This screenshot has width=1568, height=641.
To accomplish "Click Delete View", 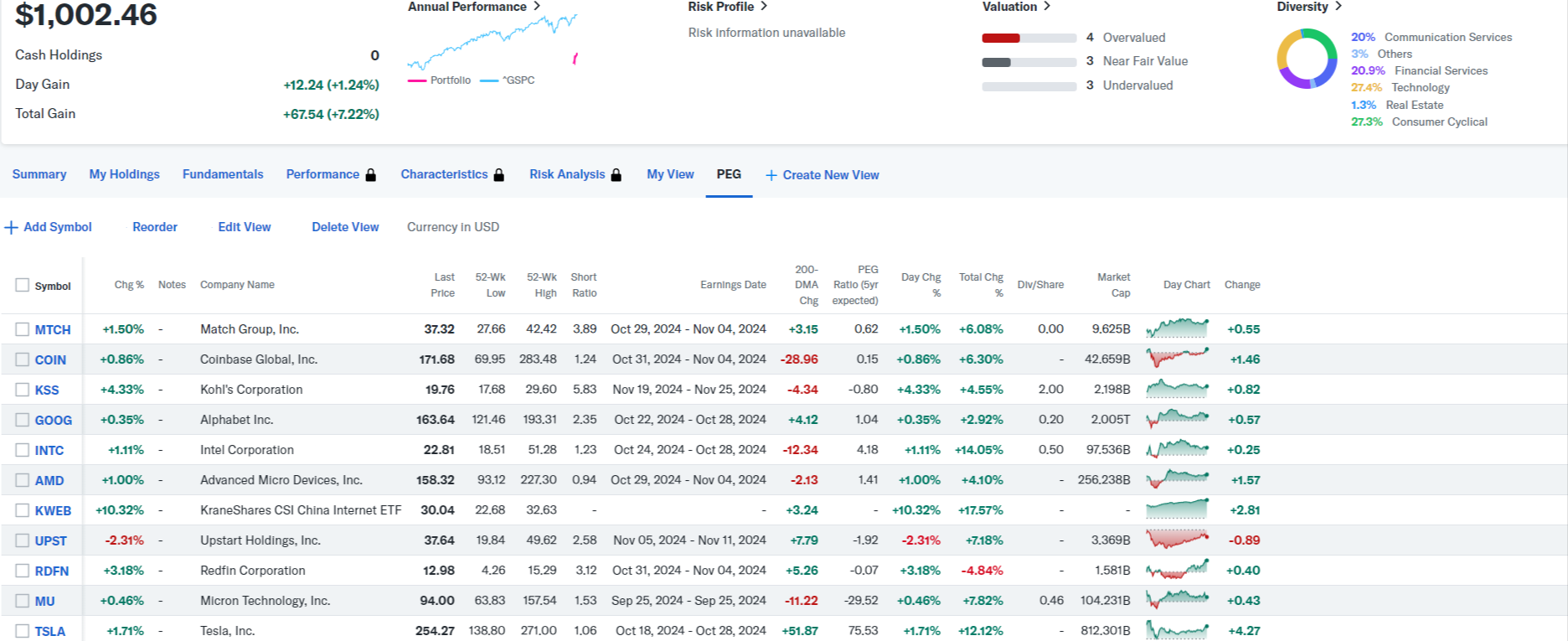I will tap(345, 227).
